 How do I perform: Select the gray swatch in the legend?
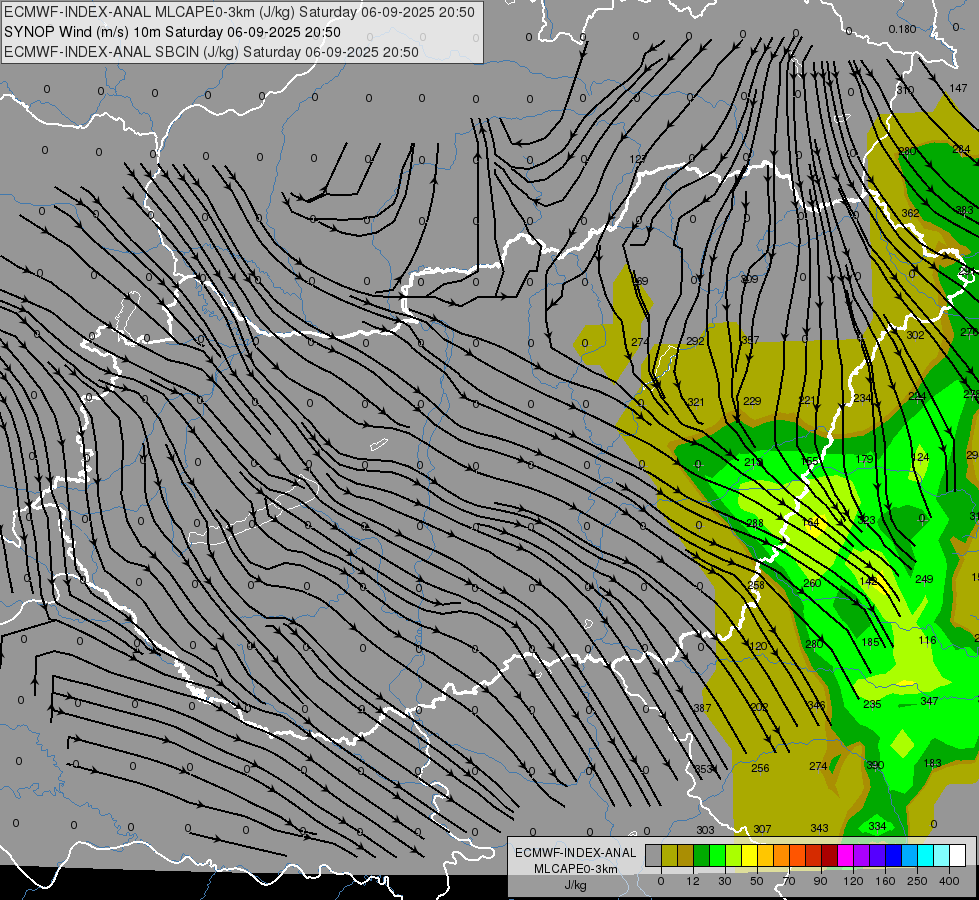pyautogui.click(x=653, y=855)
